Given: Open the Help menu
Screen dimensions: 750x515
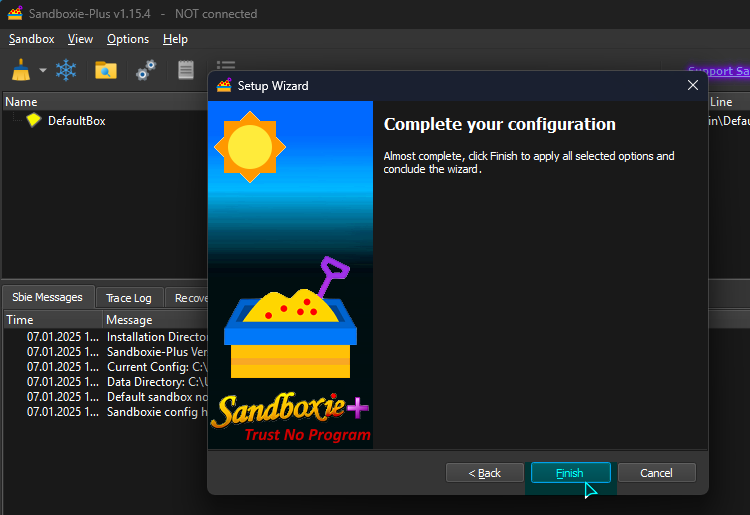Looking at the screenshot, I should click(x=175, y=39).
